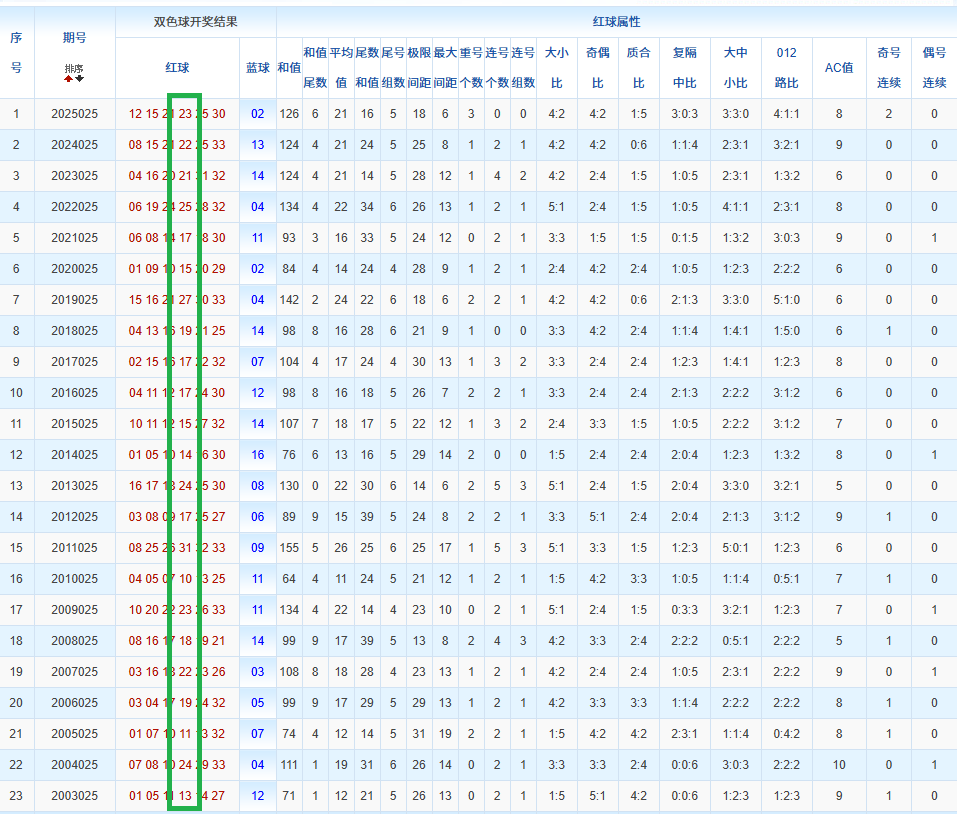This screenshot has height=814, width=957.
Task: Select issue number 2010025
Action: 74,579
